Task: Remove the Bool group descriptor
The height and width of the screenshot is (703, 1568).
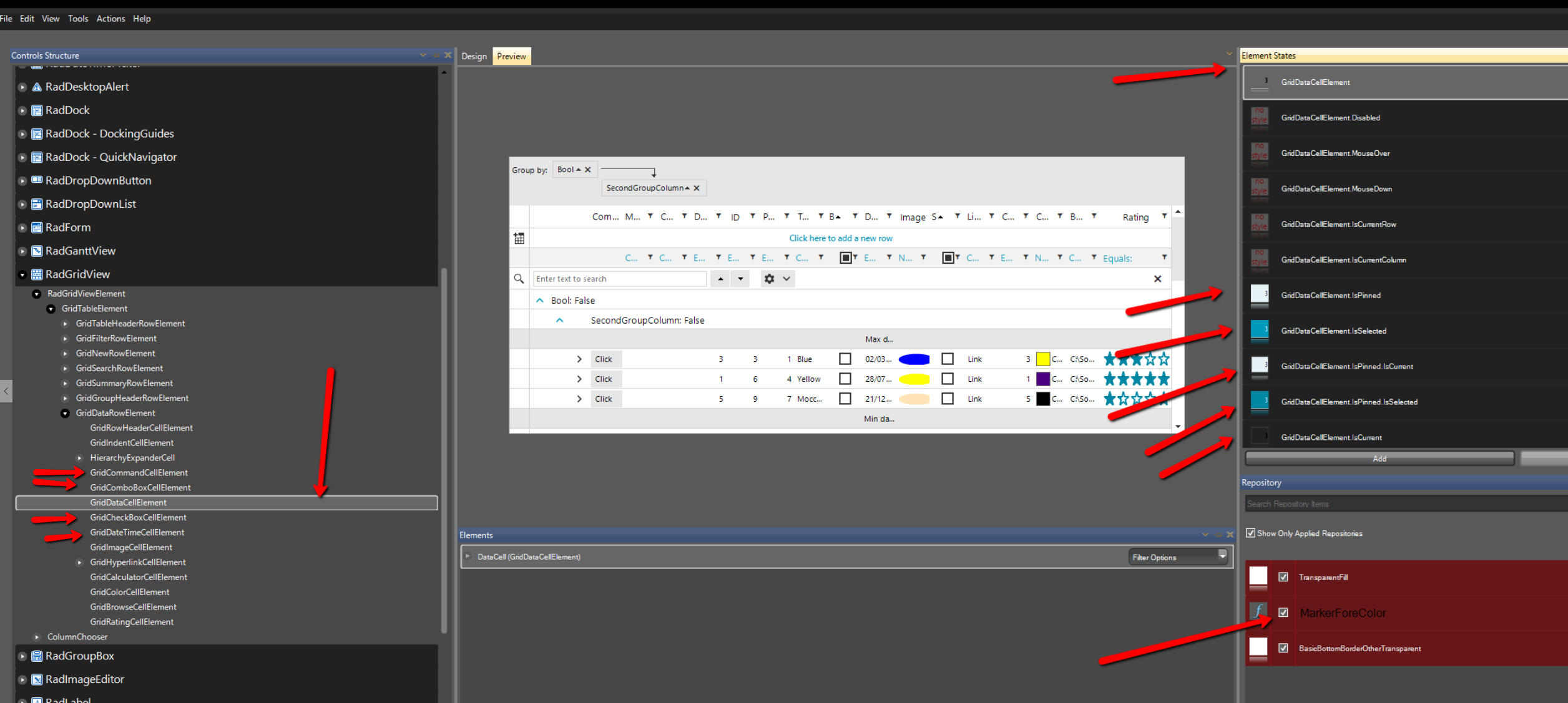Action: coord(587,170)
